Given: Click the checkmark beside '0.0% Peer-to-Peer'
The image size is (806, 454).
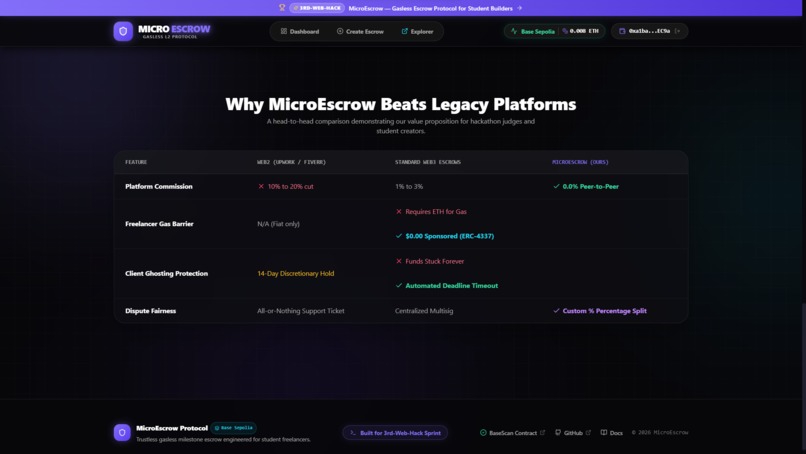Looking at the screenshot, I should coord(556,187).
